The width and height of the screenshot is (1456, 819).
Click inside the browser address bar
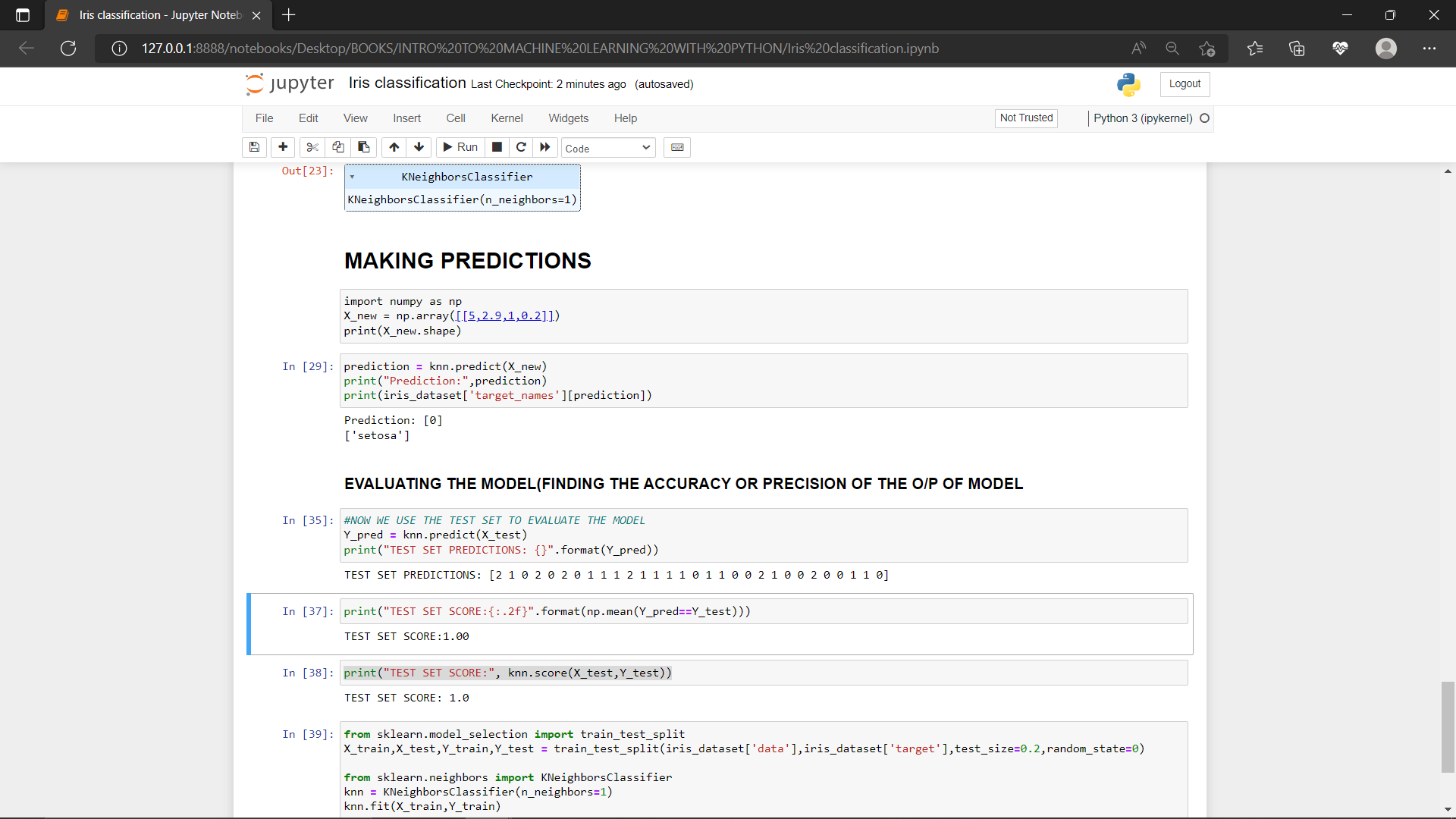coord(531,48)
